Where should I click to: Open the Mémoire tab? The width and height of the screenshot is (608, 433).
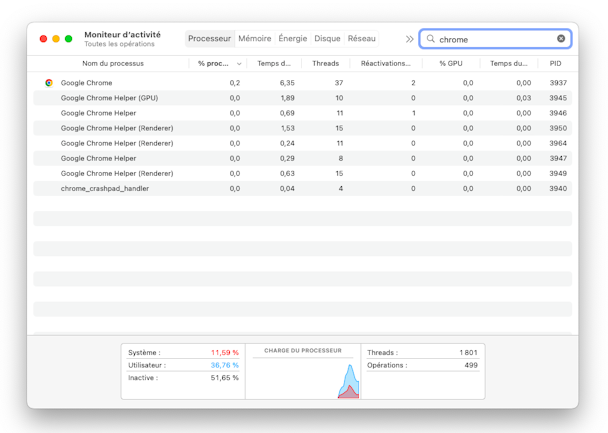[x=255, y=39]
